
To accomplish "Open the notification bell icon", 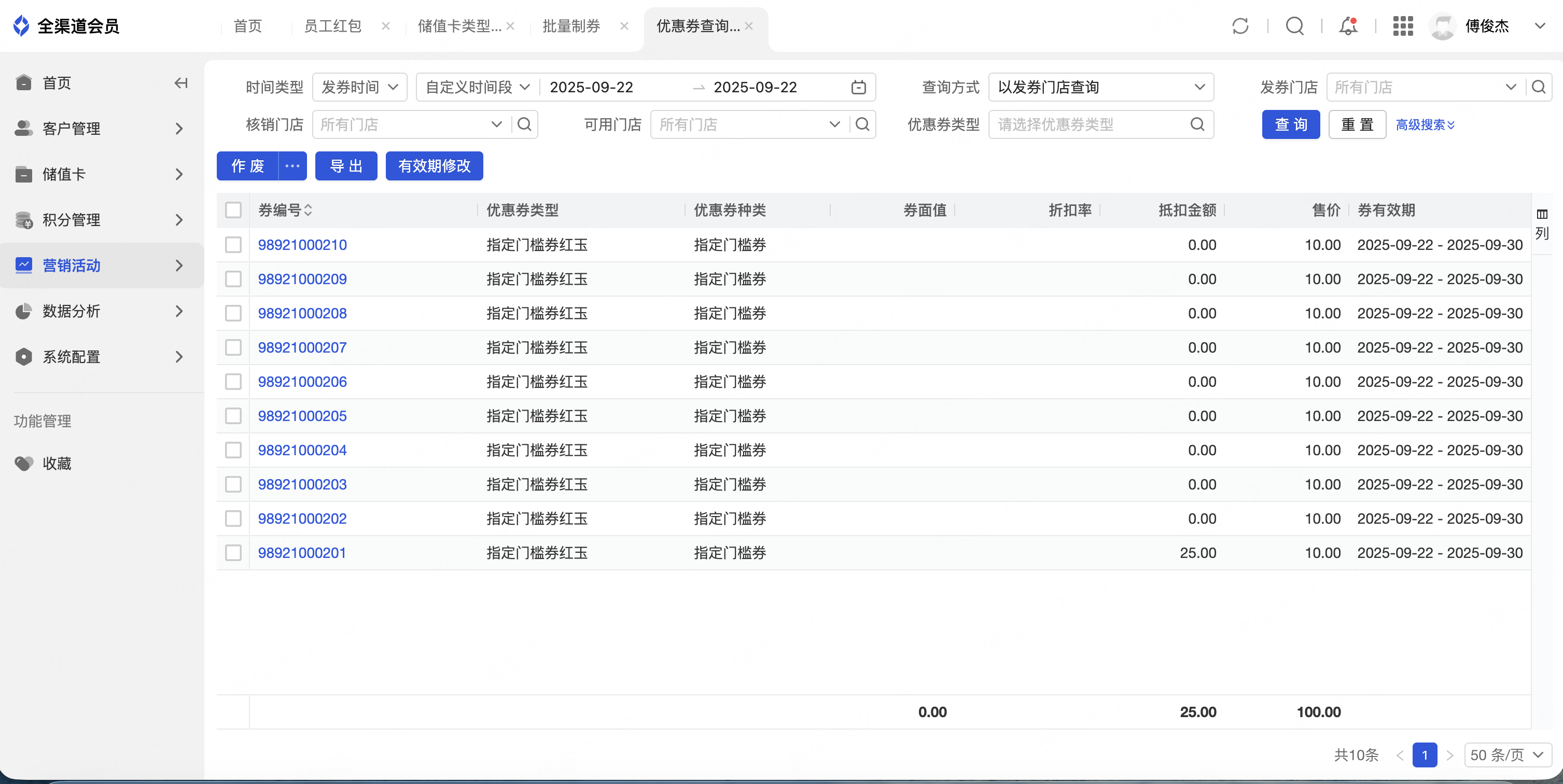I will 1348,26.
